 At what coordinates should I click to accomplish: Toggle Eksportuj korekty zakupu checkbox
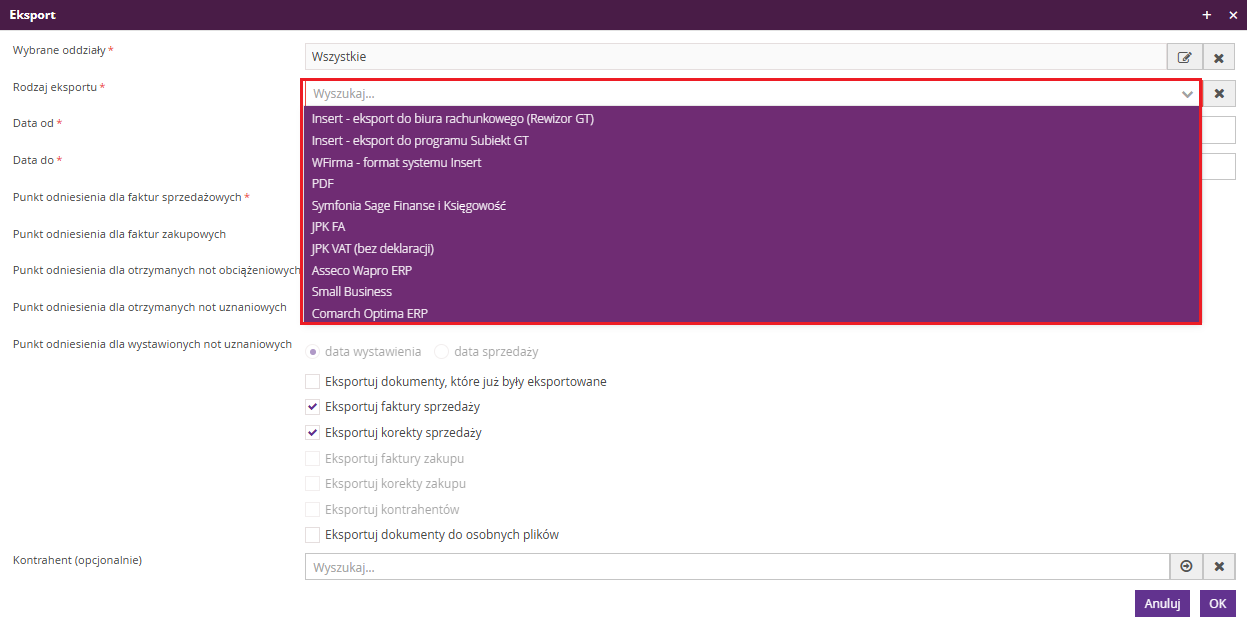click(313, 483)
